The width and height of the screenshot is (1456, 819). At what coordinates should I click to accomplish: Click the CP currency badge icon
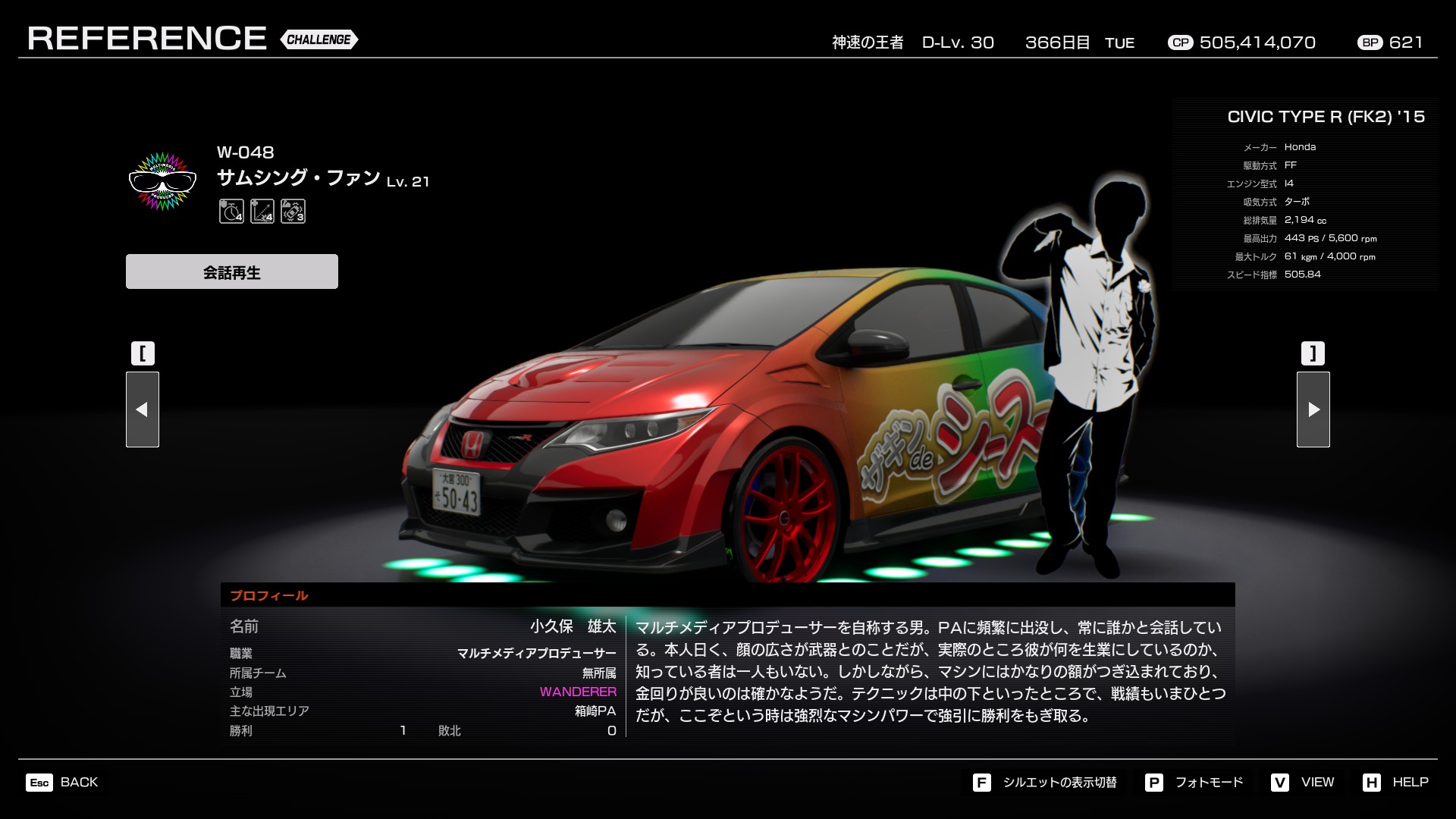[1180, 43]
